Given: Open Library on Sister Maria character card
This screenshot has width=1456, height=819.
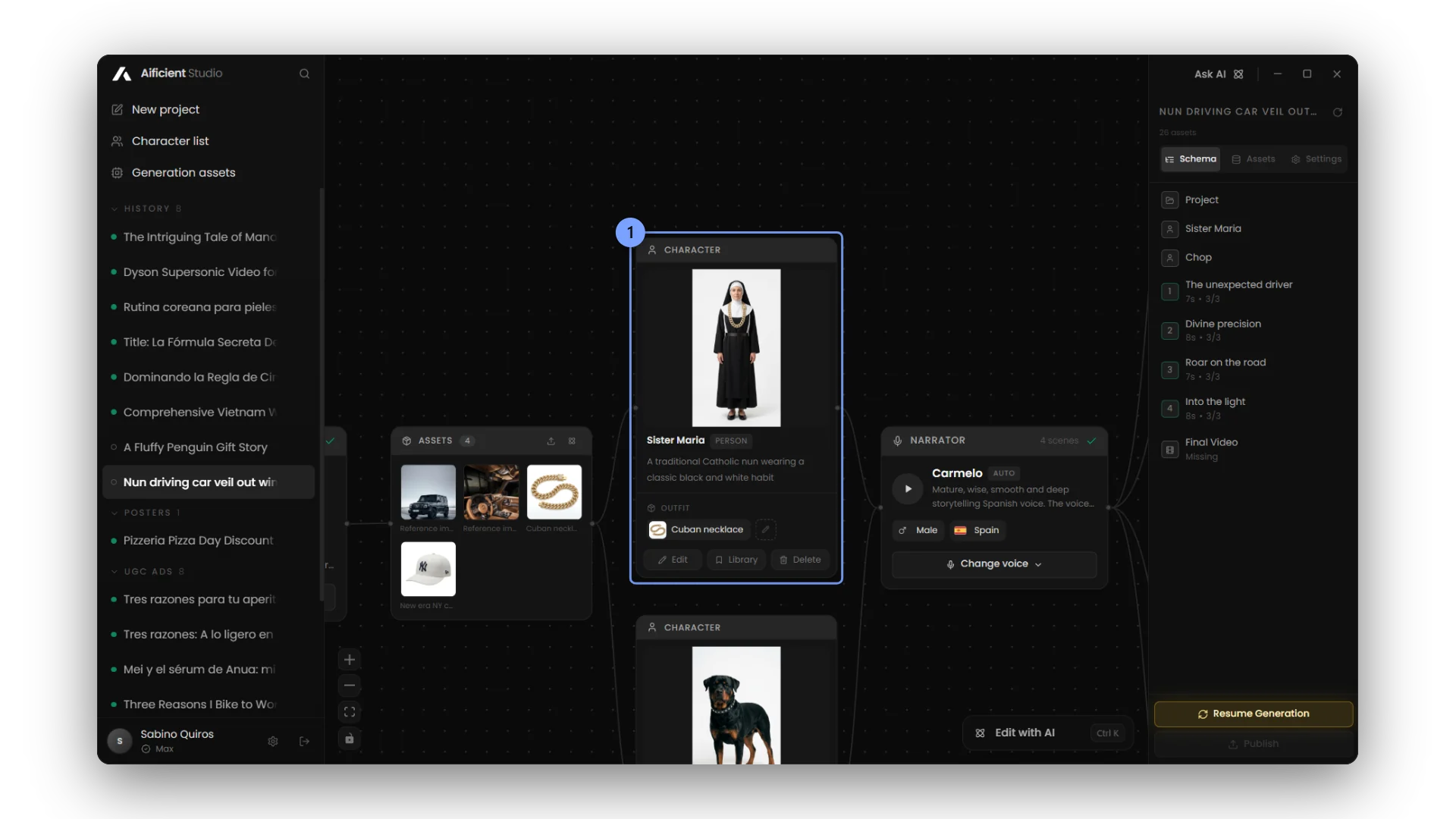Looking at the screenshot, I should [736, 560].
